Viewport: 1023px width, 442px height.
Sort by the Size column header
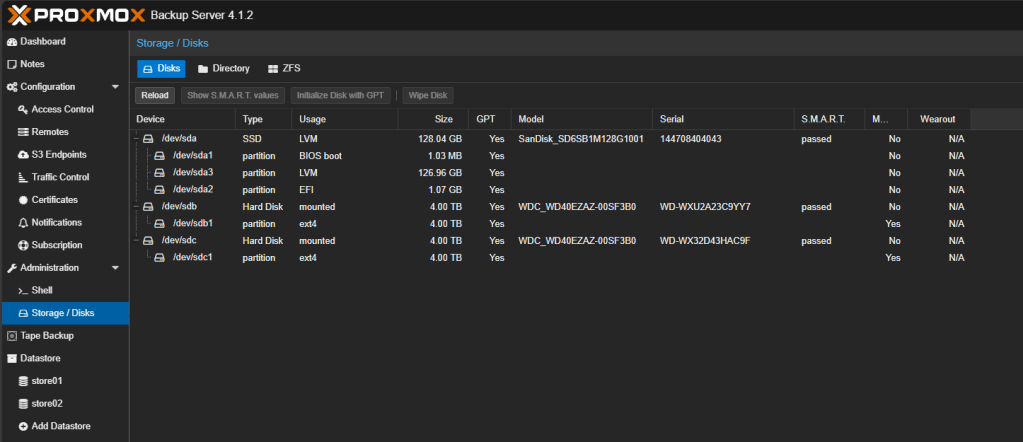pos(439,119)
